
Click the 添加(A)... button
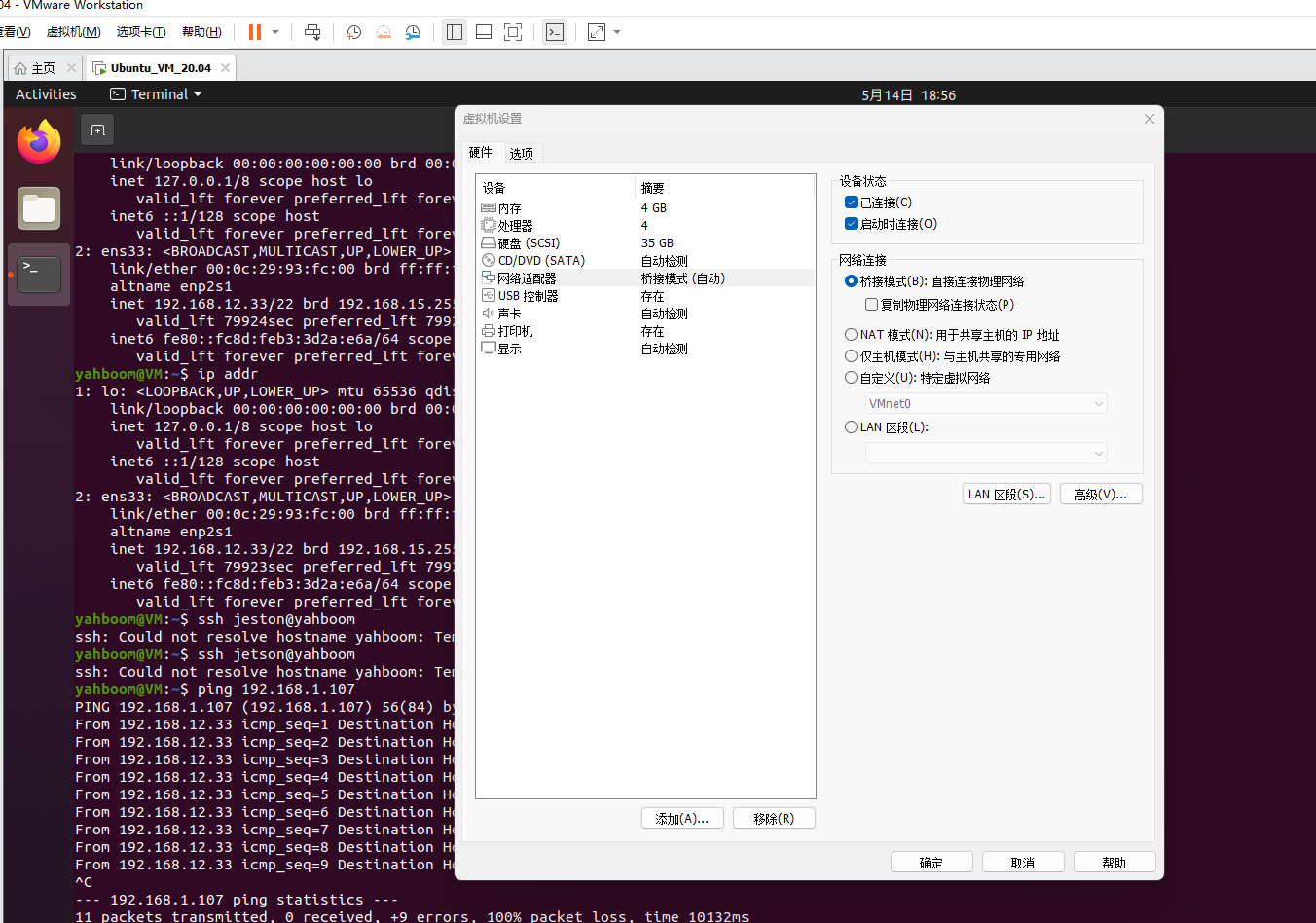682,819
